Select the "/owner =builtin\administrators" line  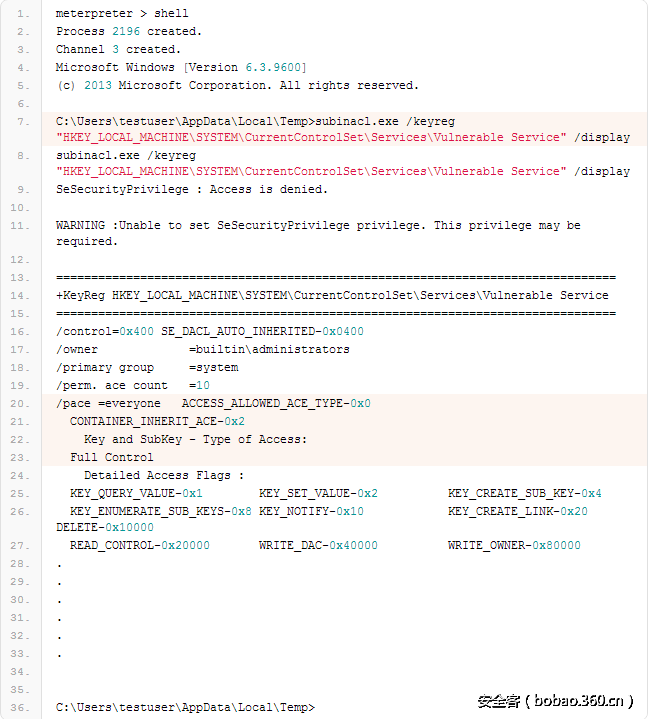[203, 349]
